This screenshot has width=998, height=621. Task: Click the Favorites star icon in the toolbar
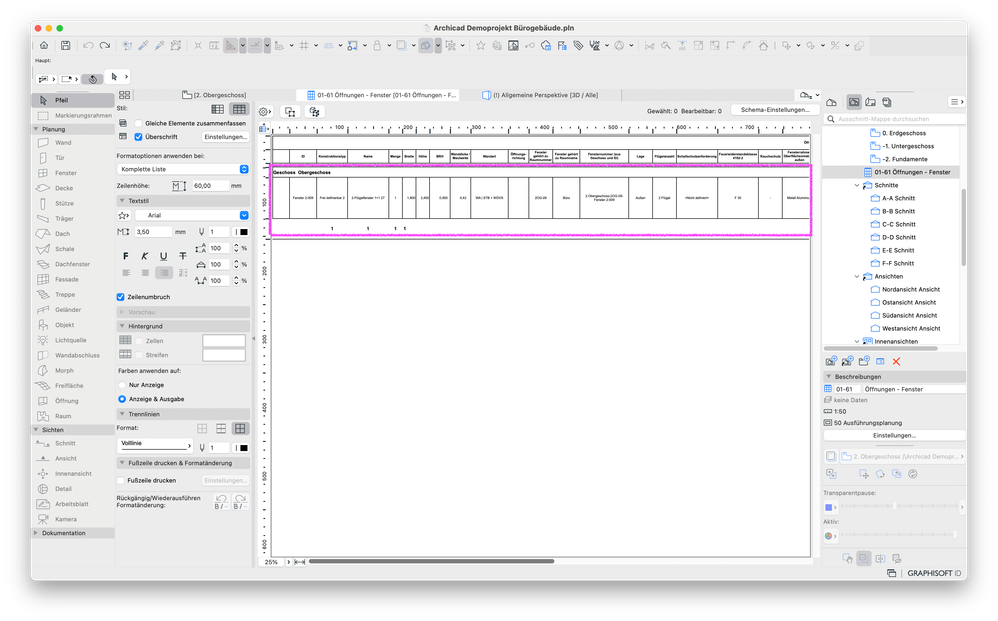(x=481, y=45)
